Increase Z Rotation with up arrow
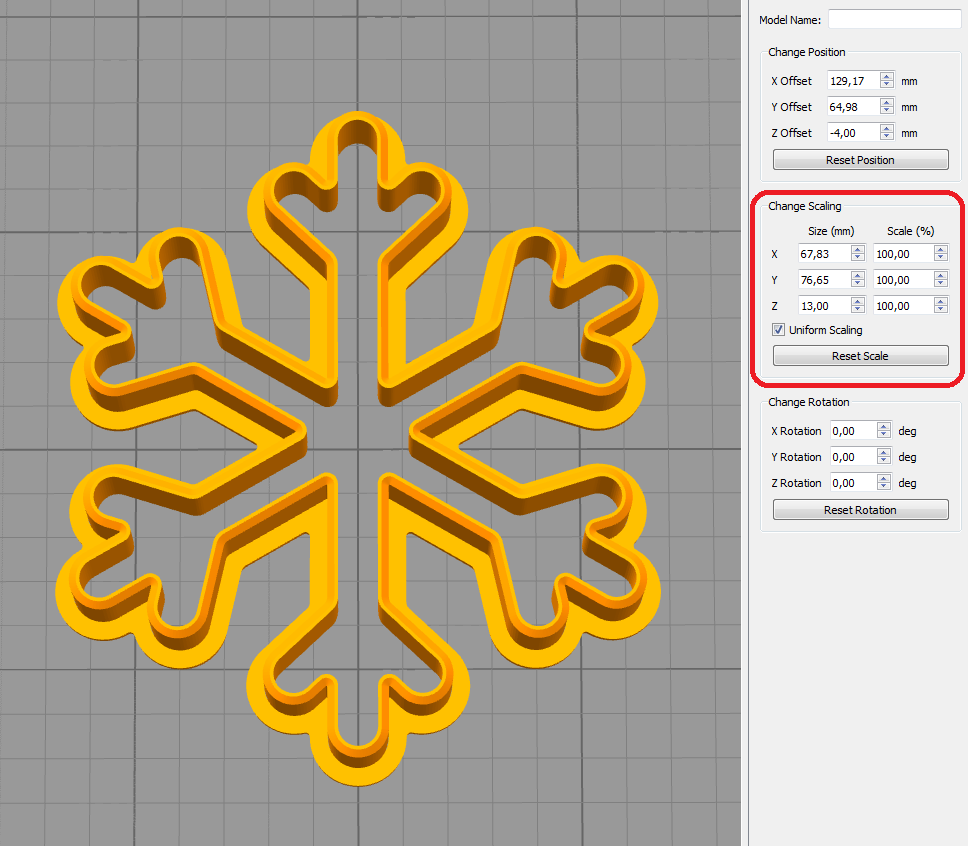Image resolution: width=968 pixels, height=846 pixels. click(x=884, y=479)
